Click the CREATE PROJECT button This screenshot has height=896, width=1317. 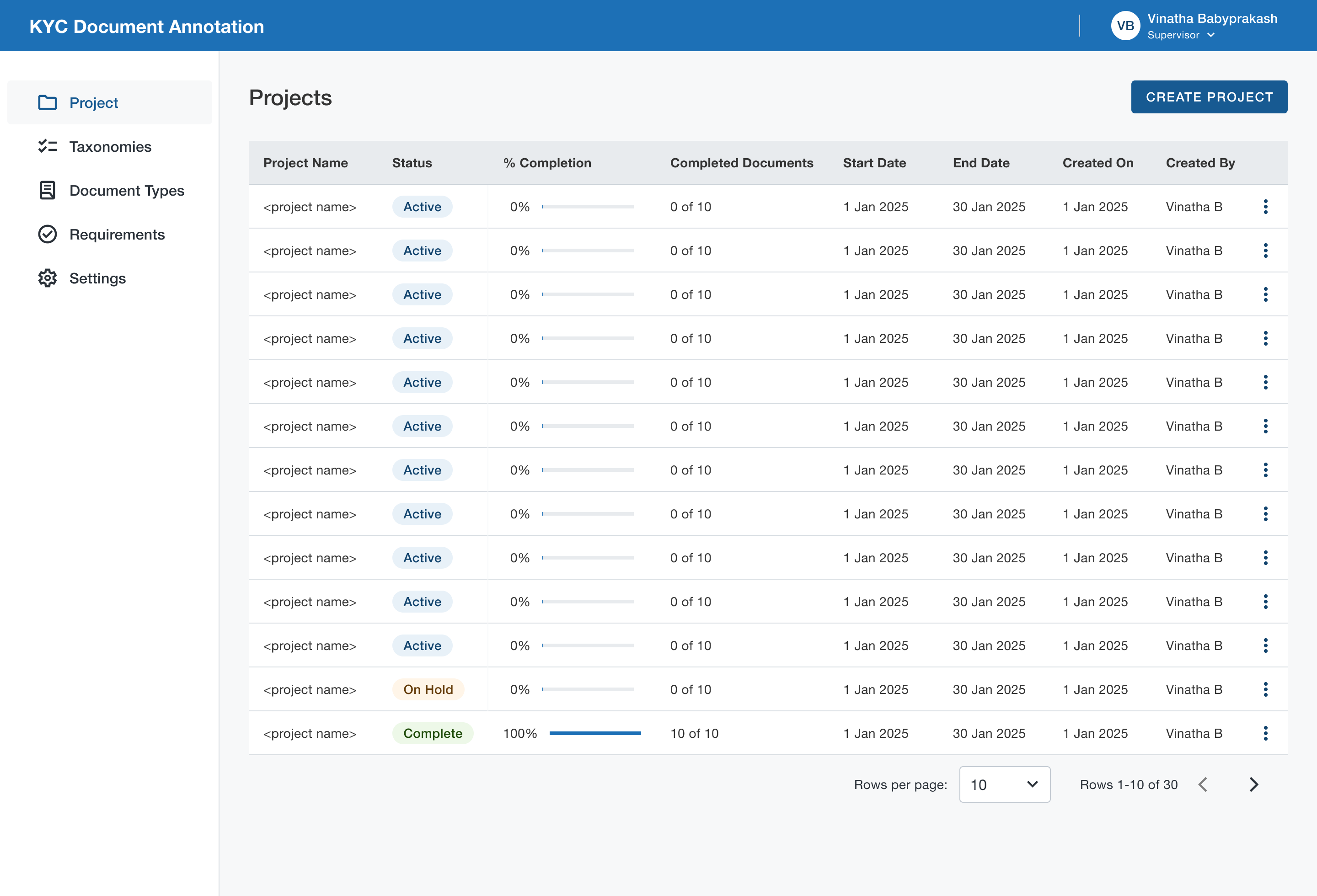(x=1209, y=97)
